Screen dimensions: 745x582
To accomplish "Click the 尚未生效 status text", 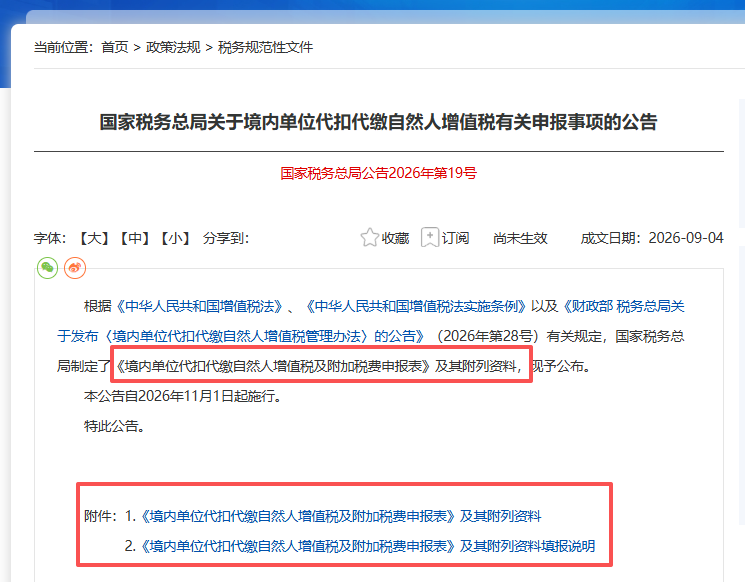I will 520,238.
